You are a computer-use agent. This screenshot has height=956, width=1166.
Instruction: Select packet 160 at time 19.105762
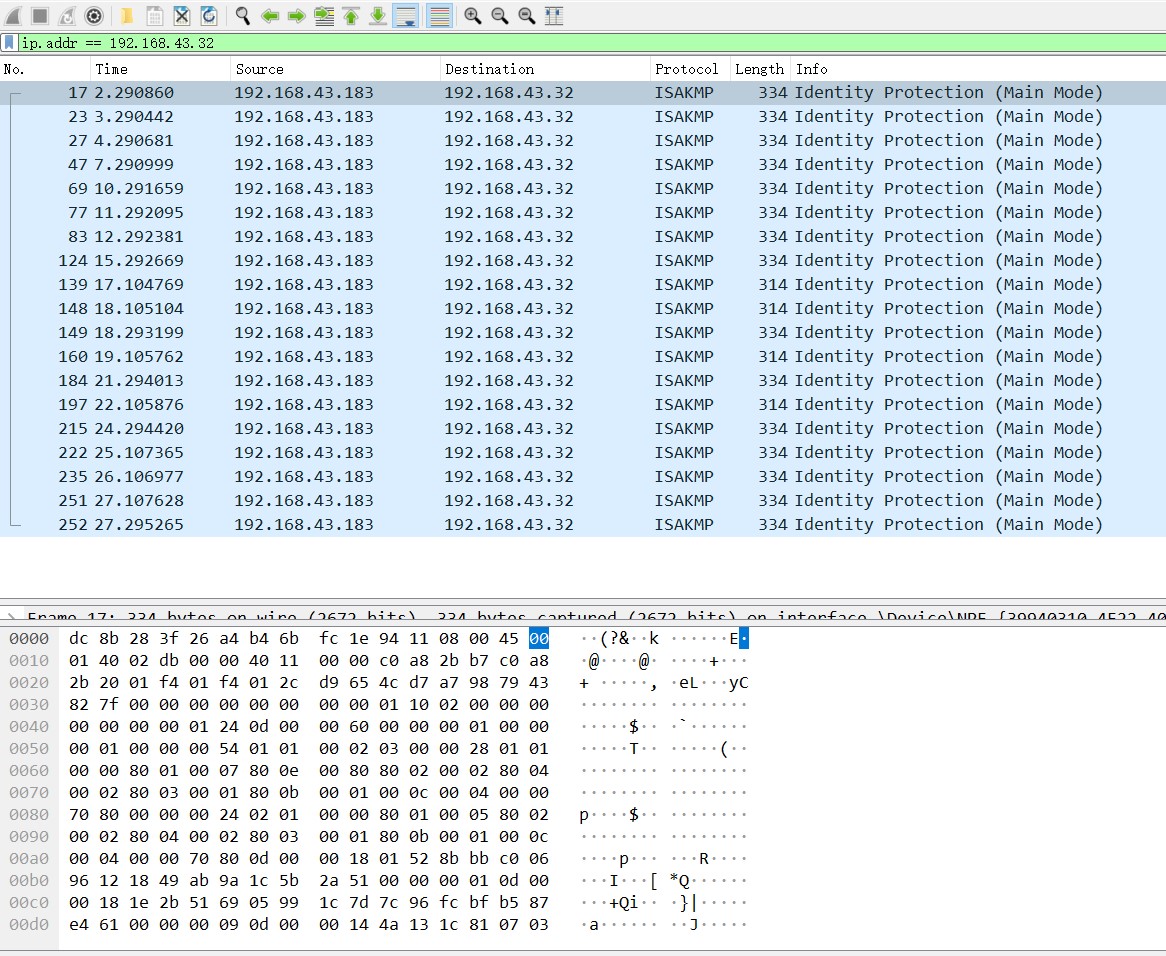click(583, 357)
